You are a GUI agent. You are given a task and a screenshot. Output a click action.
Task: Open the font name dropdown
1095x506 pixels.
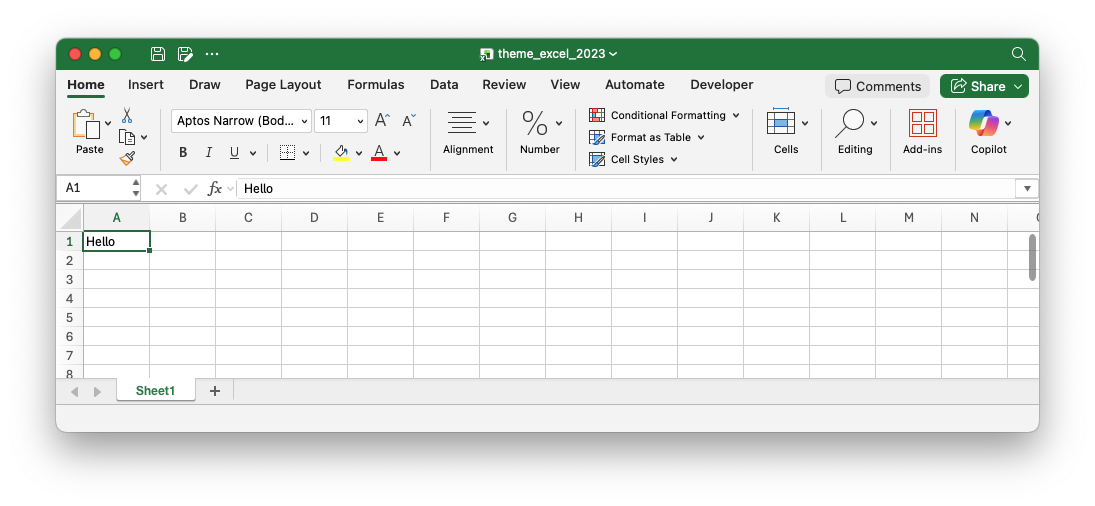pyautogui.click(x=304, y=121)
